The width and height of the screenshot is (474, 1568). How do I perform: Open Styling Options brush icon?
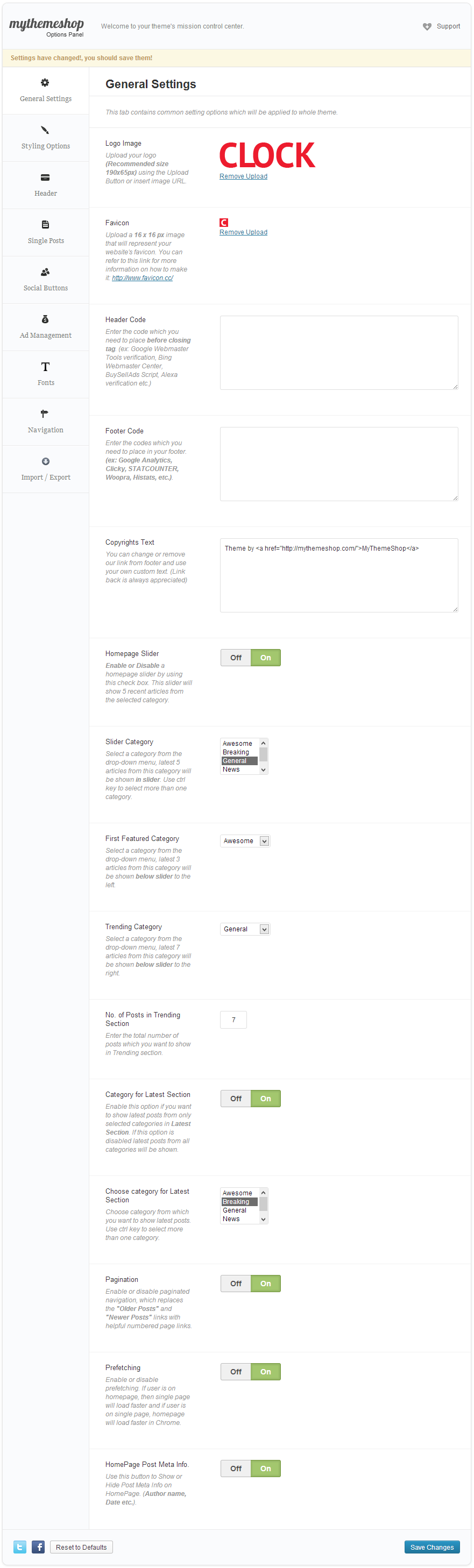[45, 130]
